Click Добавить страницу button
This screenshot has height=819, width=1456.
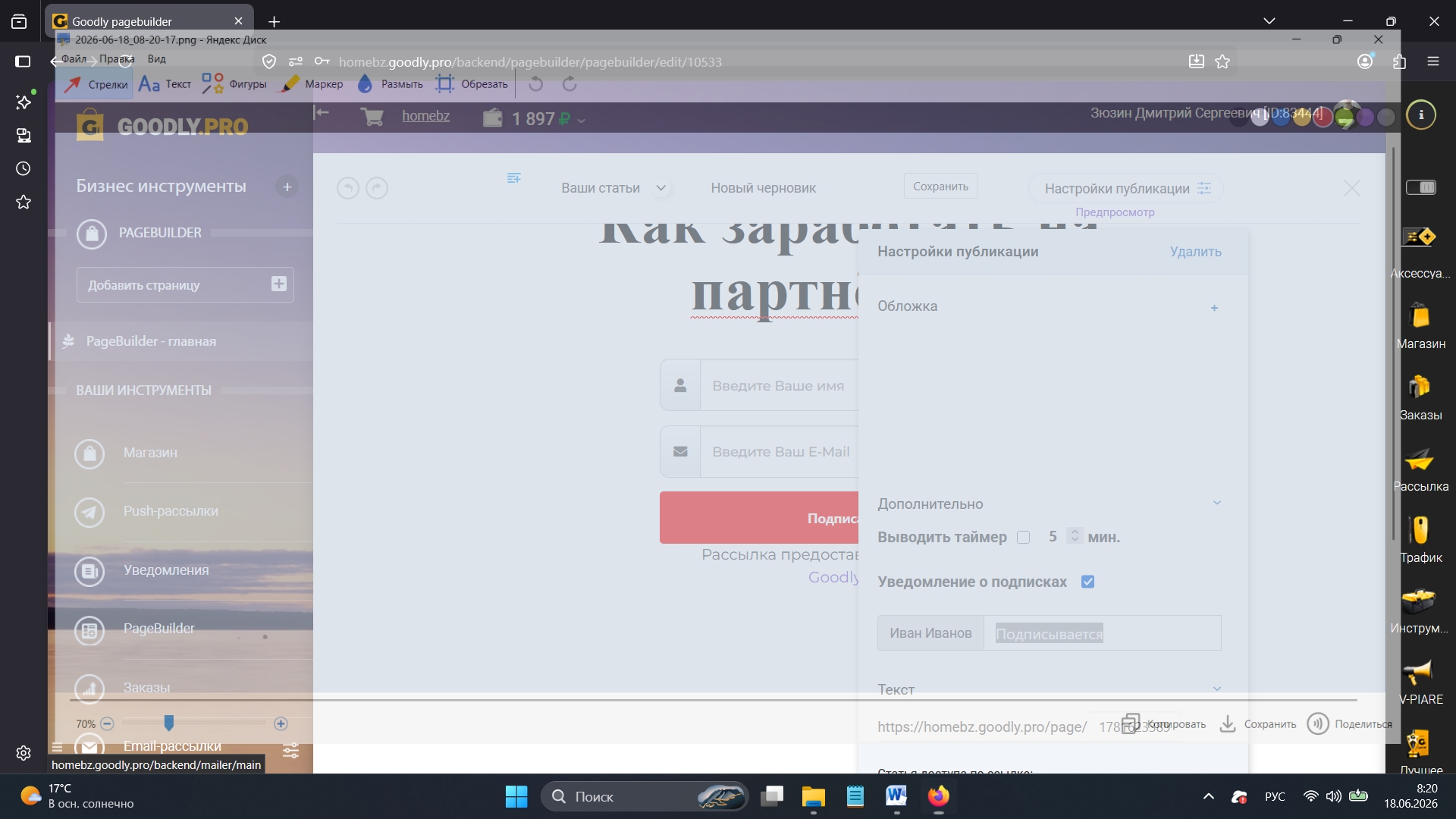pos(185,285)
